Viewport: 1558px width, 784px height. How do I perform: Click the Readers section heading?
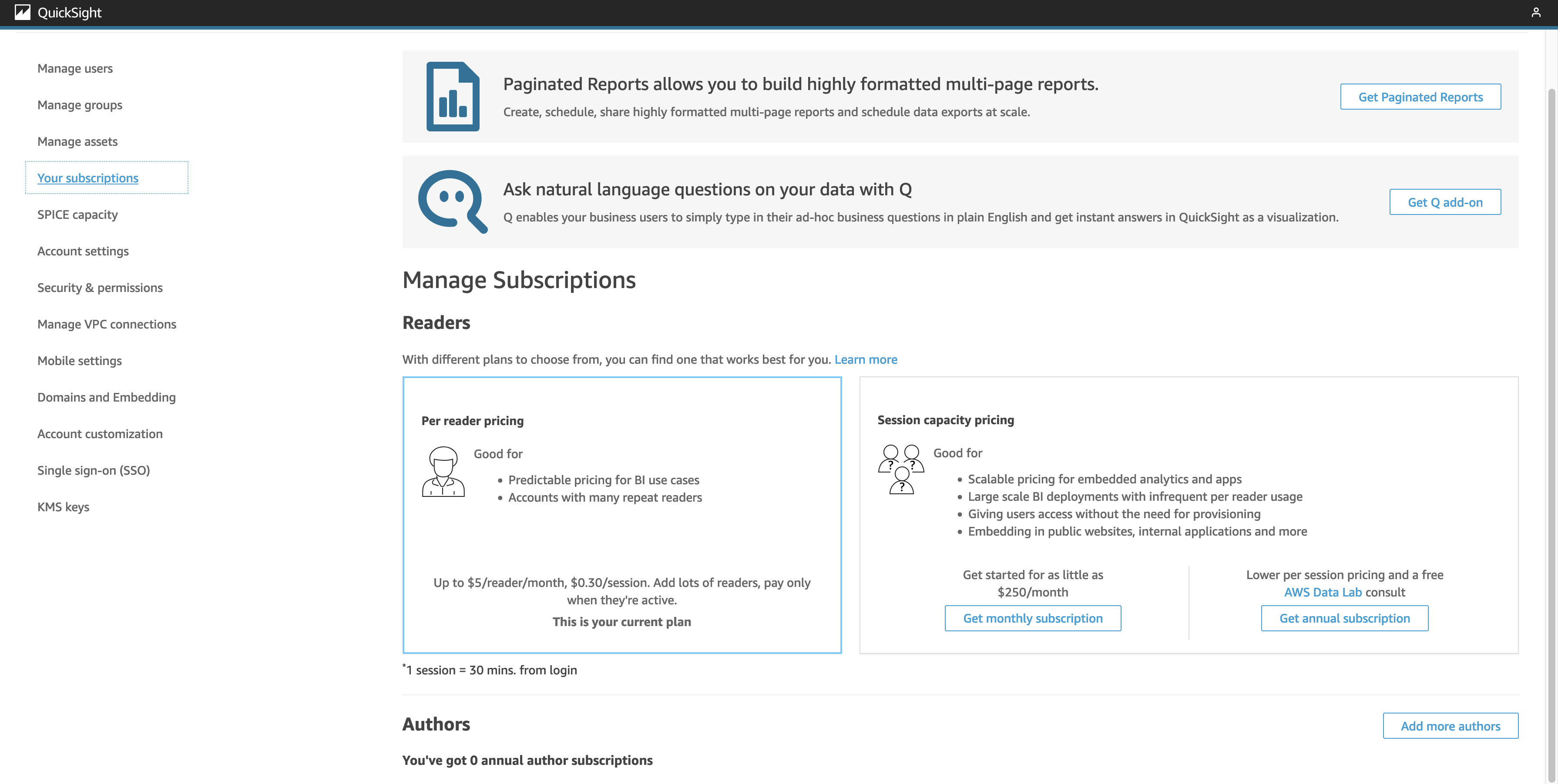click(436, 322)
